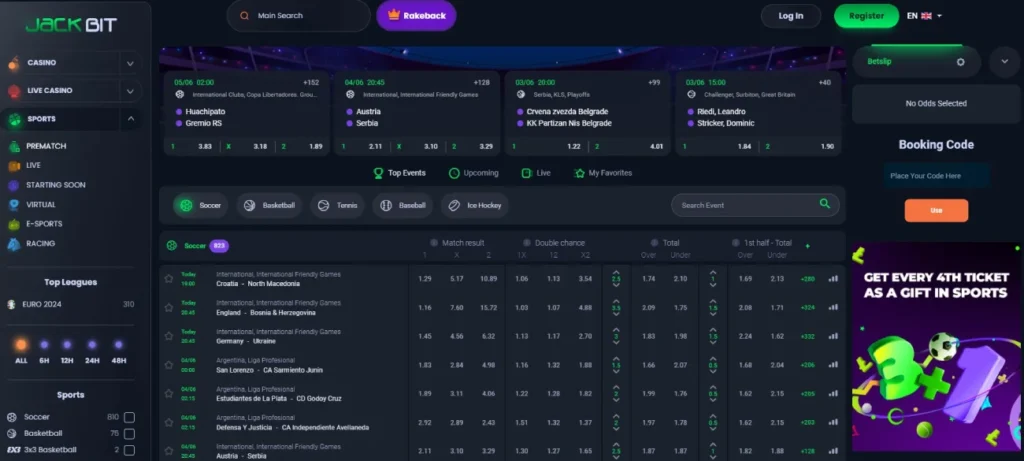Select the 24H time filter
This screenshot has width=1024, height=461.
click(x=92, y=351)
